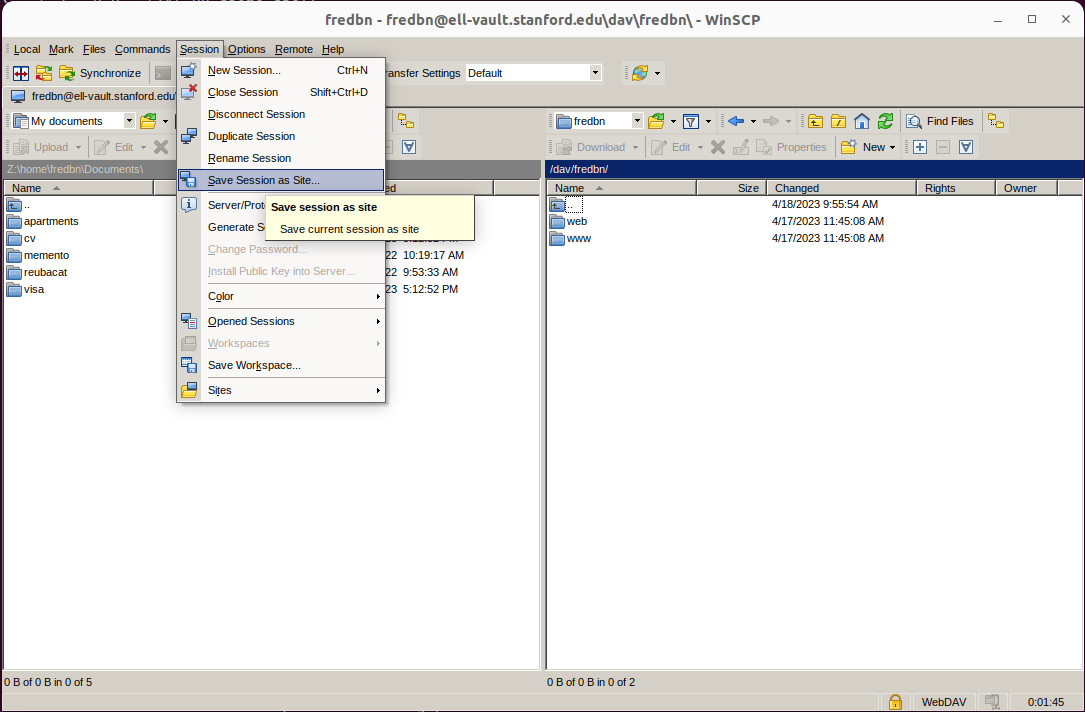Screen dimensions: 1085x712
Task: Open the Transfer Settings Default dropdown
Action: pos(595,73)
